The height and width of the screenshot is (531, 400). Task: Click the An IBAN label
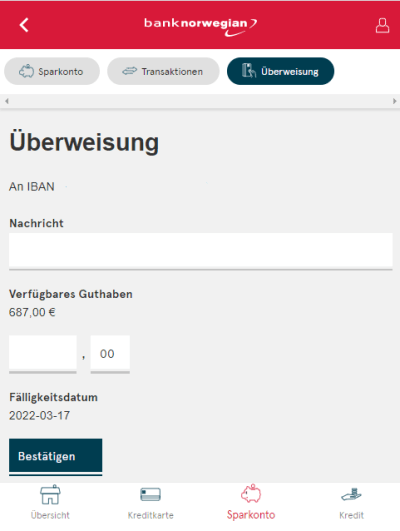coord(31,187)
